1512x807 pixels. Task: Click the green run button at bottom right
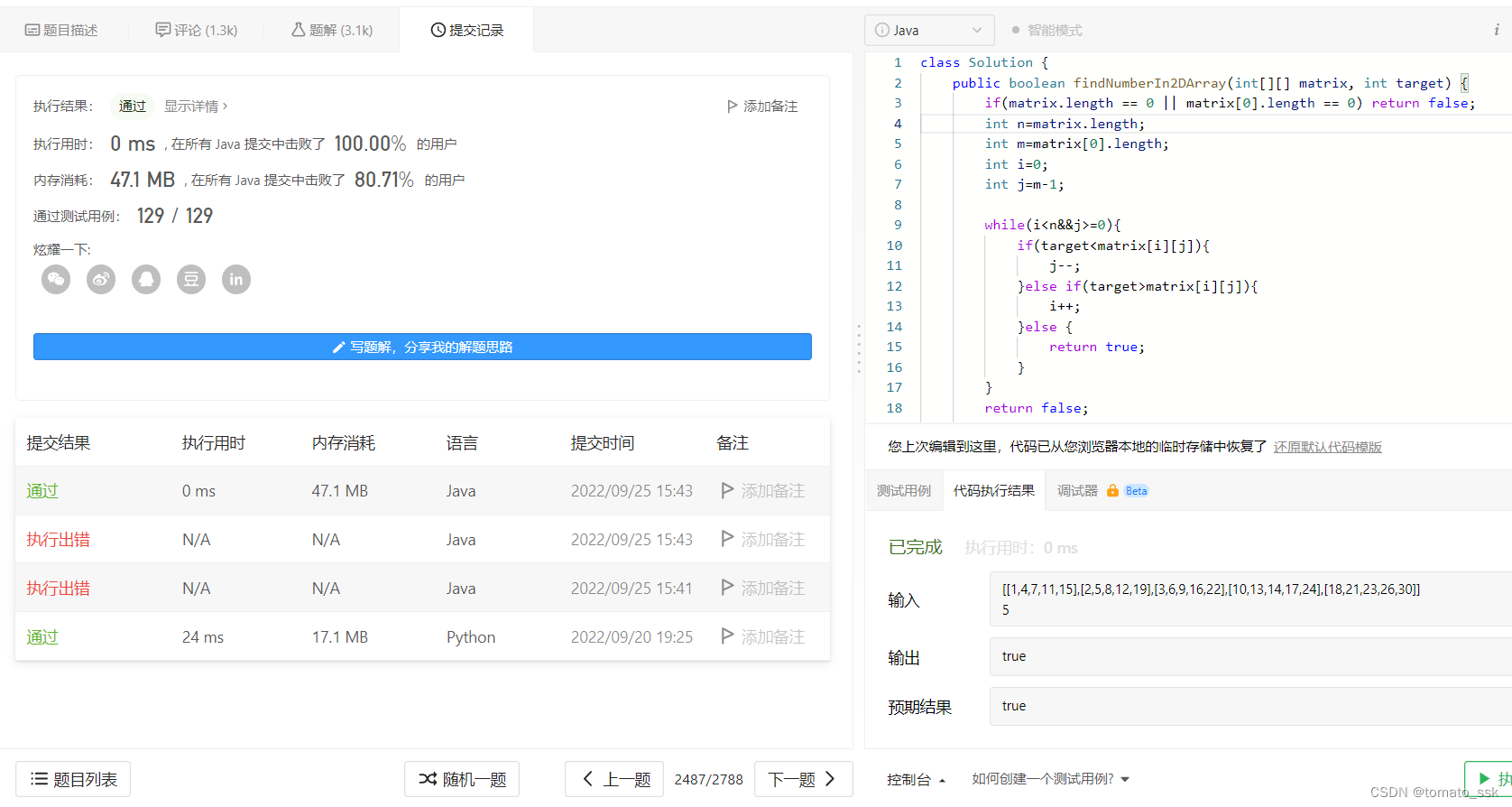coord(1489,779)
